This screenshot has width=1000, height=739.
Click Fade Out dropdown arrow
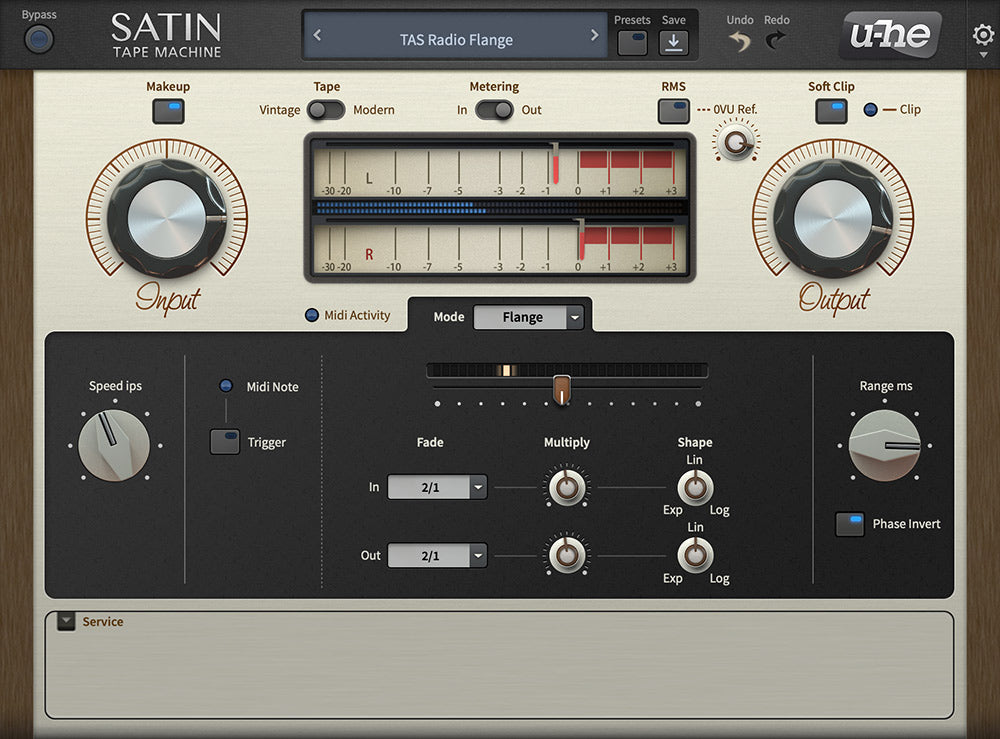tap(478, 555)
